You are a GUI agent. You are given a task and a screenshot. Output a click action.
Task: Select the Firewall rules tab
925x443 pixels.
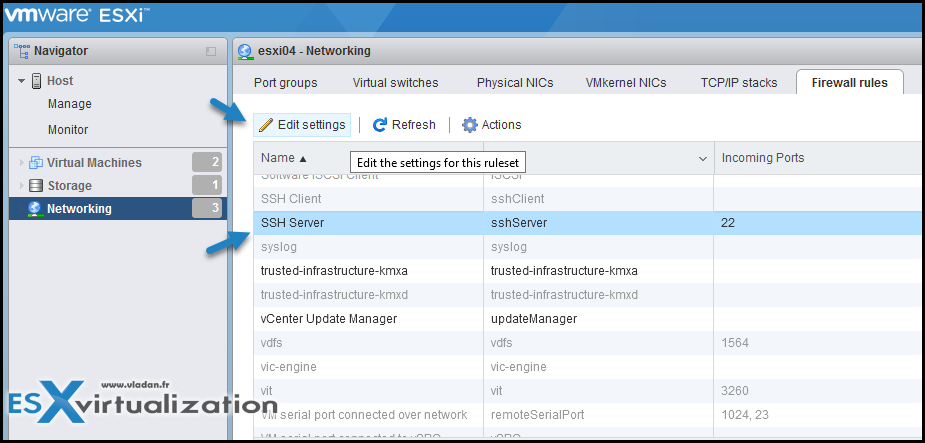pyautogui.click(x=849, y=83)
